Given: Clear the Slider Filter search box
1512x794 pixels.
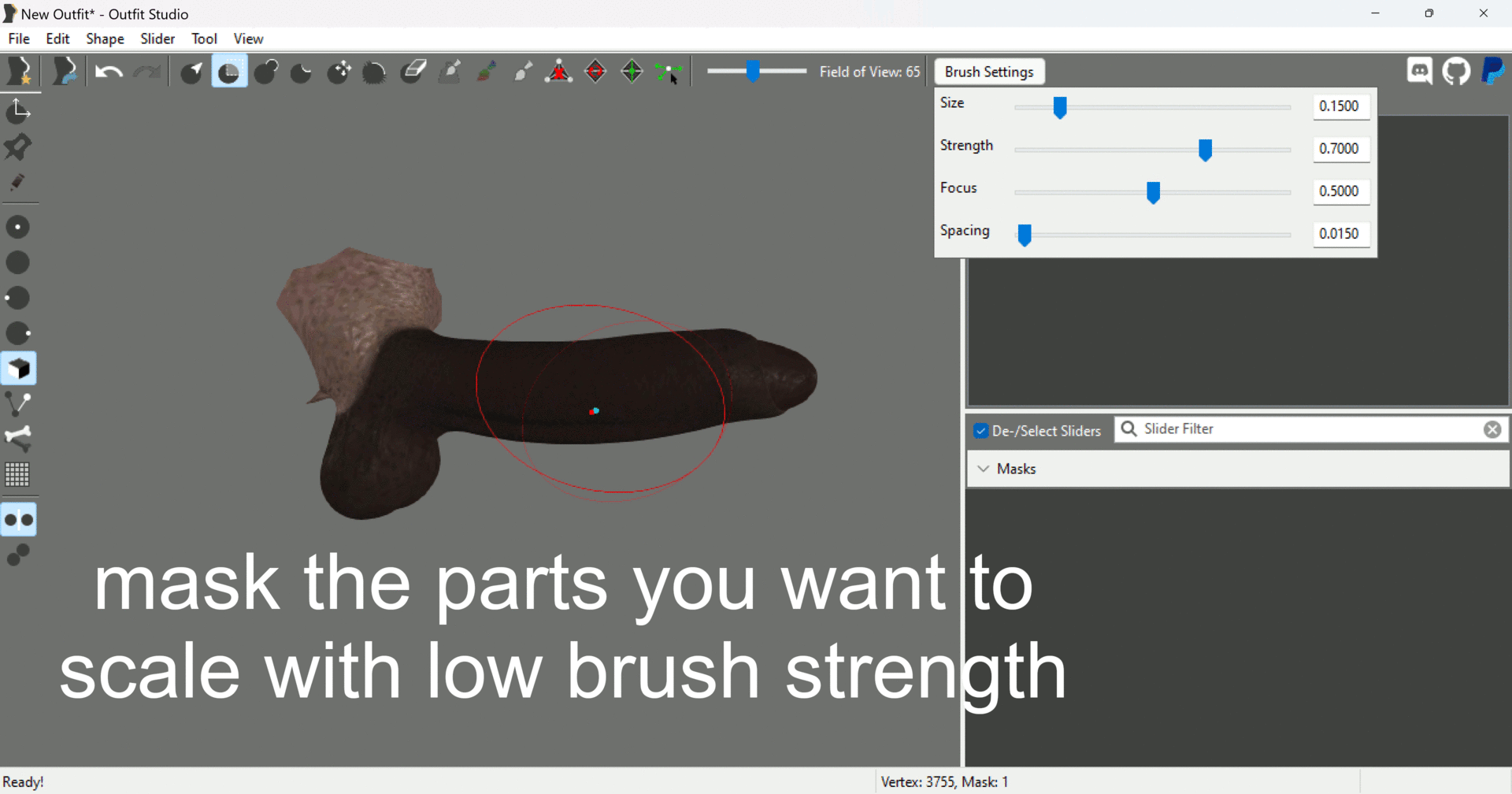Looking at the screenshot, I should coord(1492,429).
